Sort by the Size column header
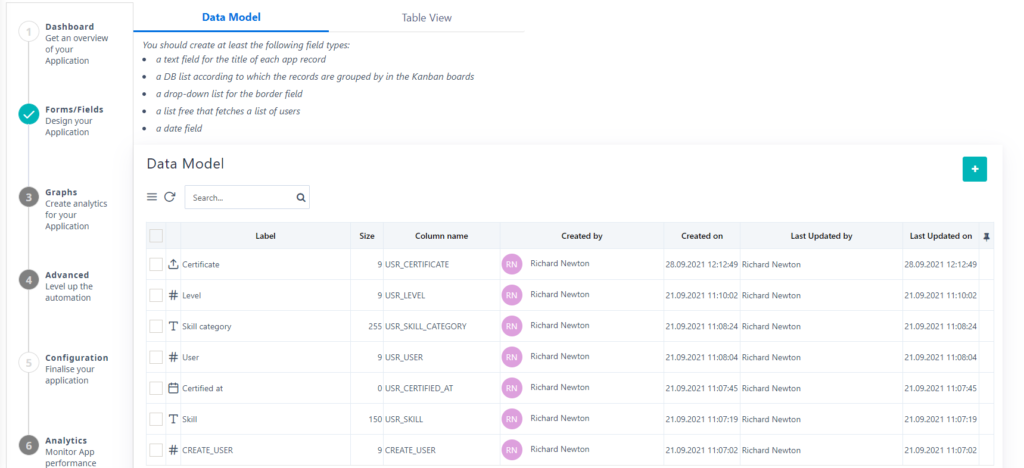The width and height of the screenshot is (1024, 468). pyautogui.click(x=367, y=236)
